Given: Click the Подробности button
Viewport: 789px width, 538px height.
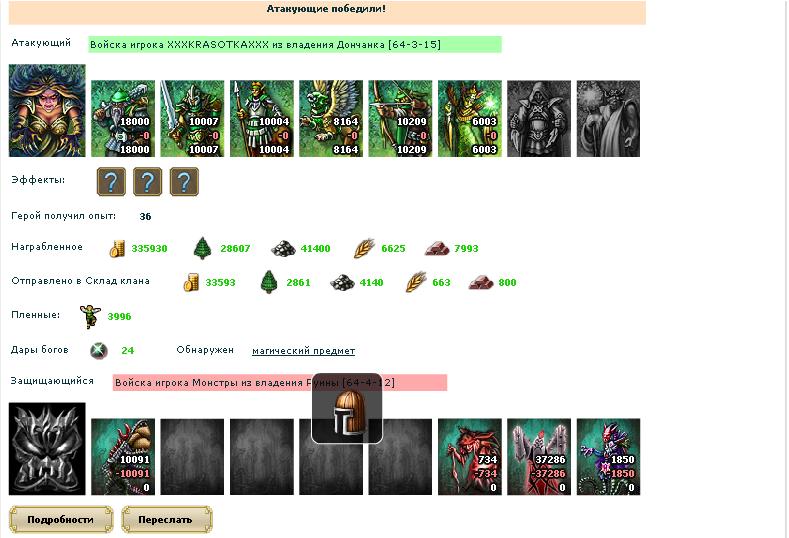Looking at the screenshot, I should coord(61,519).
